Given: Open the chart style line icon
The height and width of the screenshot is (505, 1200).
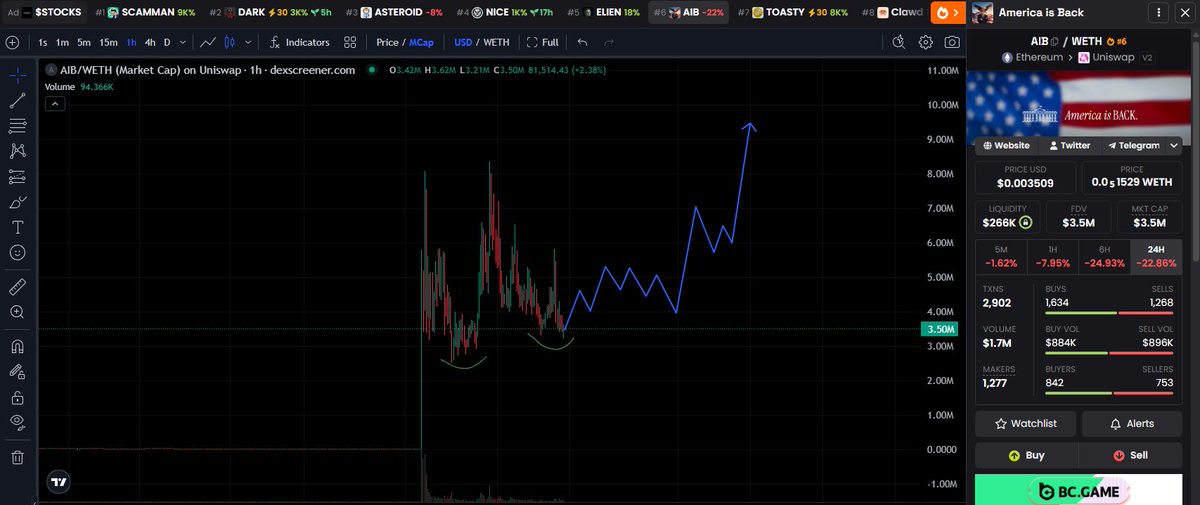Looking at the screenshot, I should [209, 43].
